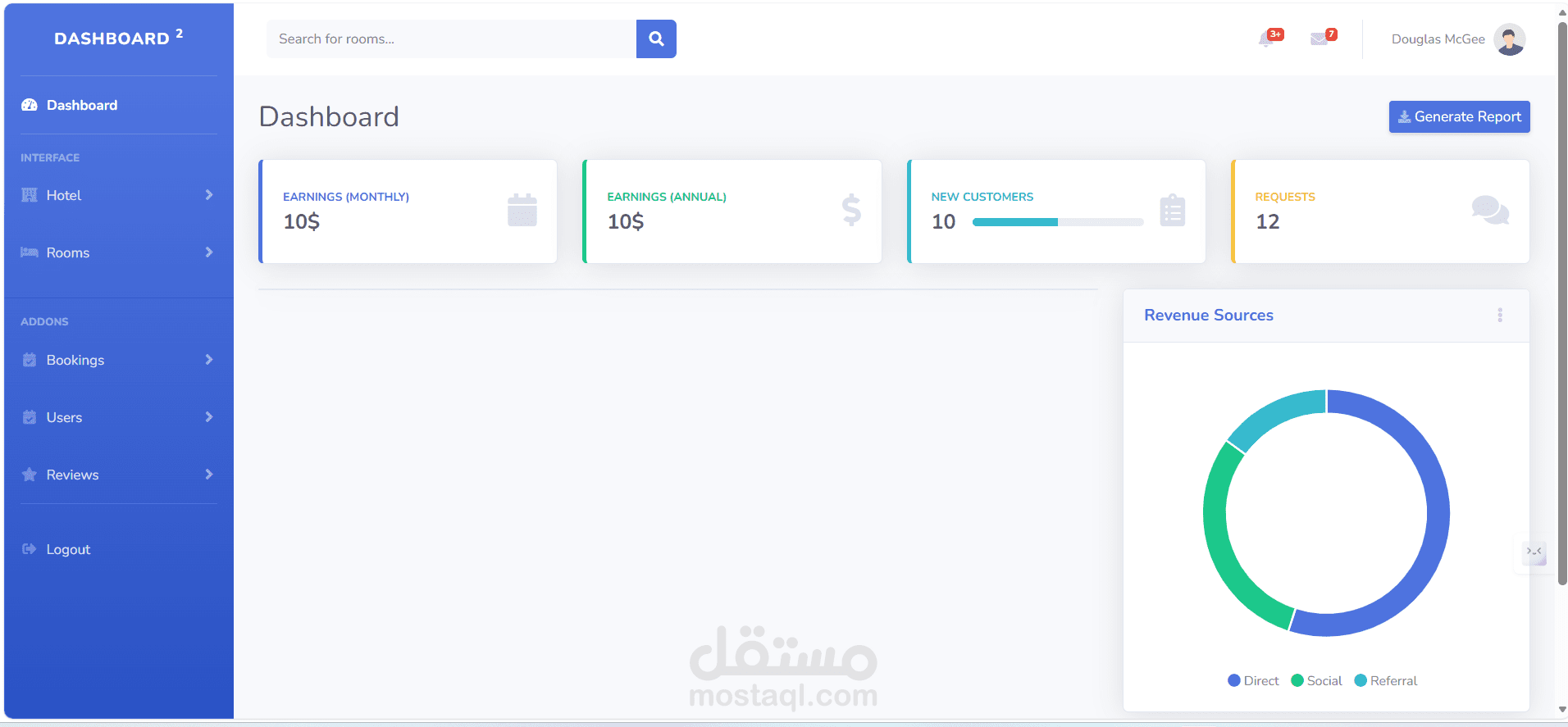The width and height of the screenshot is (1568, 727).
Task: Click the NEW CUSTOMERS label
Action: (982, 197)
